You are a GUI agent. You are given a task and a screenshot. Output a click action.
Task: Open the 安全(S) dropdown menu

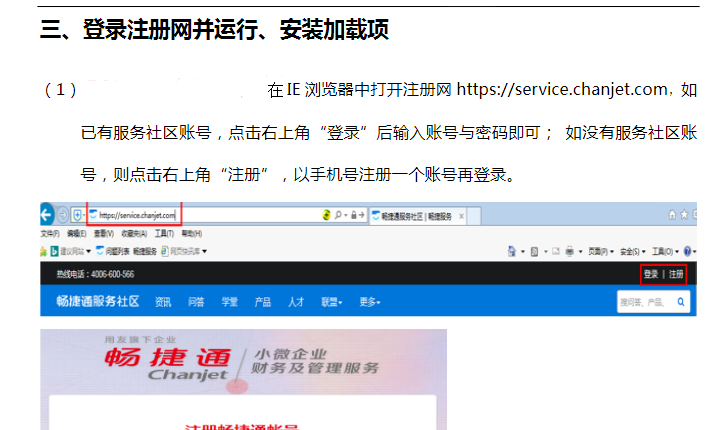click(x=633, y=251)
